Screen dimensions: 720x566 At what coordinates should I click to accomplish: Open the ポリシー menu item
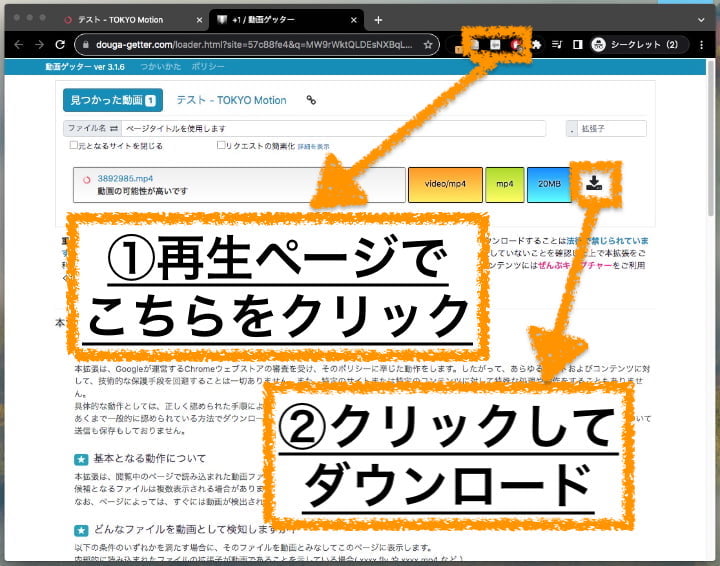(208, 66)
